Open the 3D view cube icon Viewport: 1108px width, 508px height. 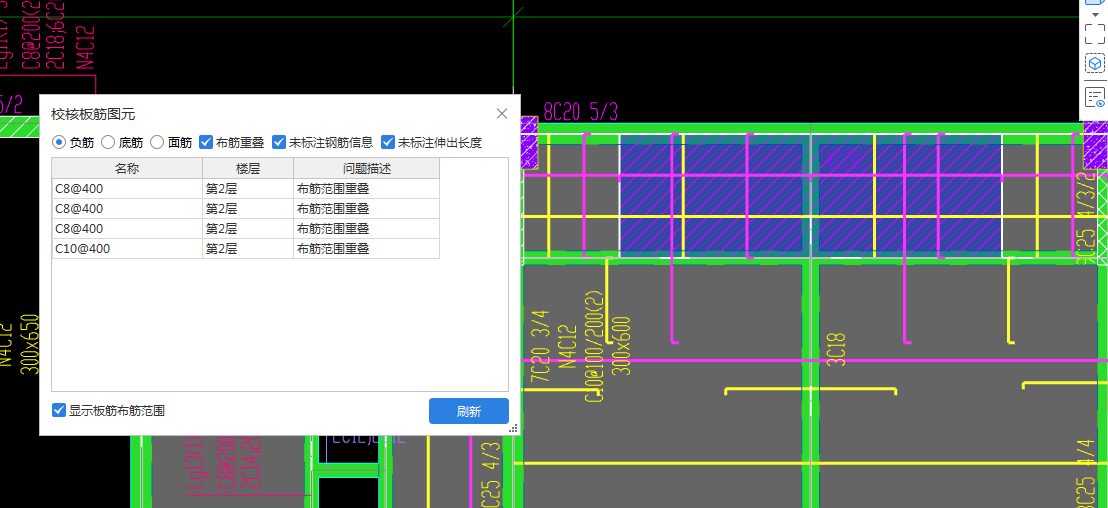click(1095, 3)
